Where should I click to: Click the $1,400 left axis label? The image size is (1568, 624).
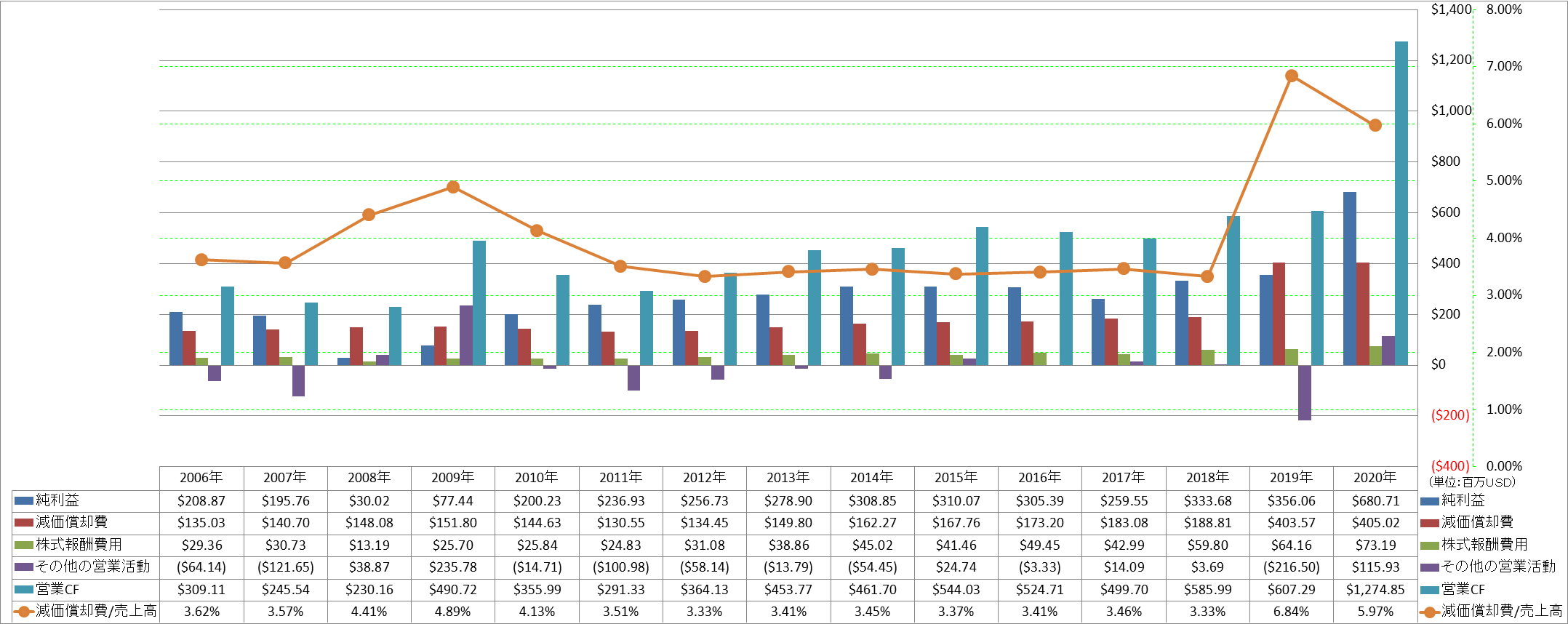click(x=1452, y=9)
